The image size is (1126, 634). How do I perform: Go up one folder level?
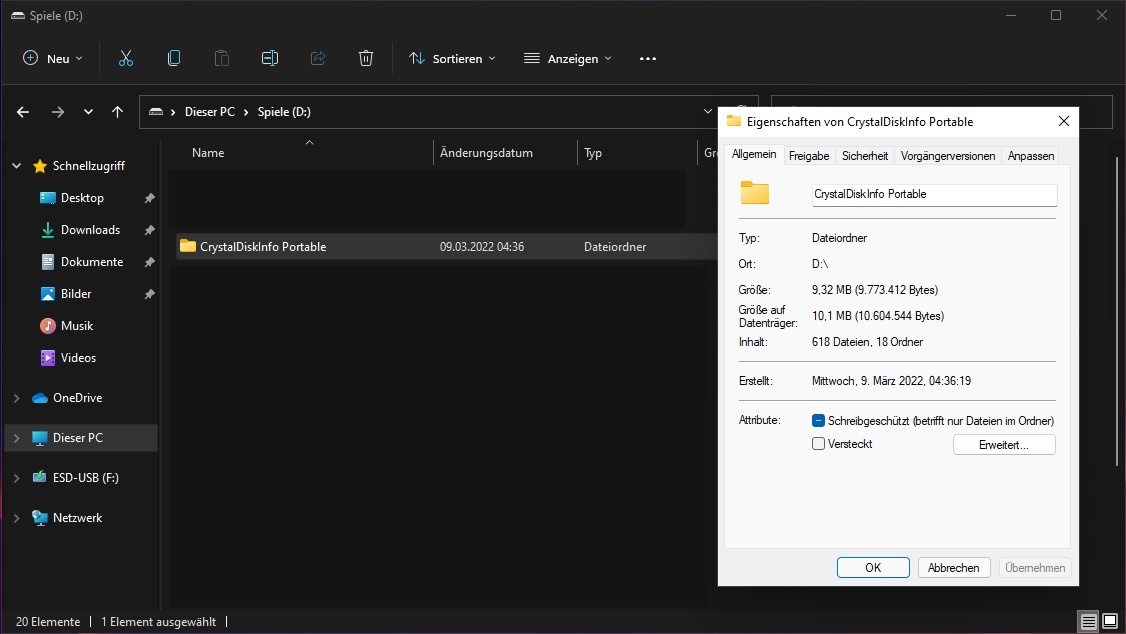(x=118, y=112)
